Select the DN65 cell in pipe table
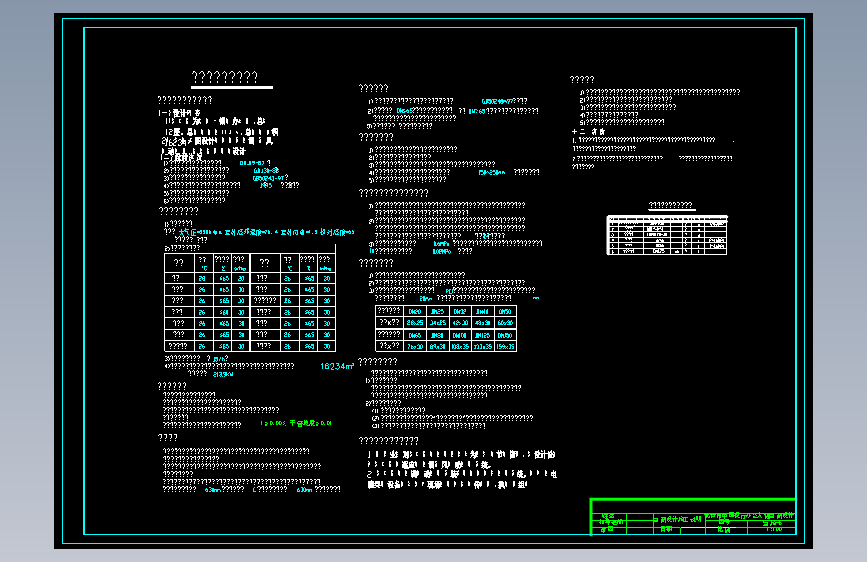867x562 pixels. [415, 335]
